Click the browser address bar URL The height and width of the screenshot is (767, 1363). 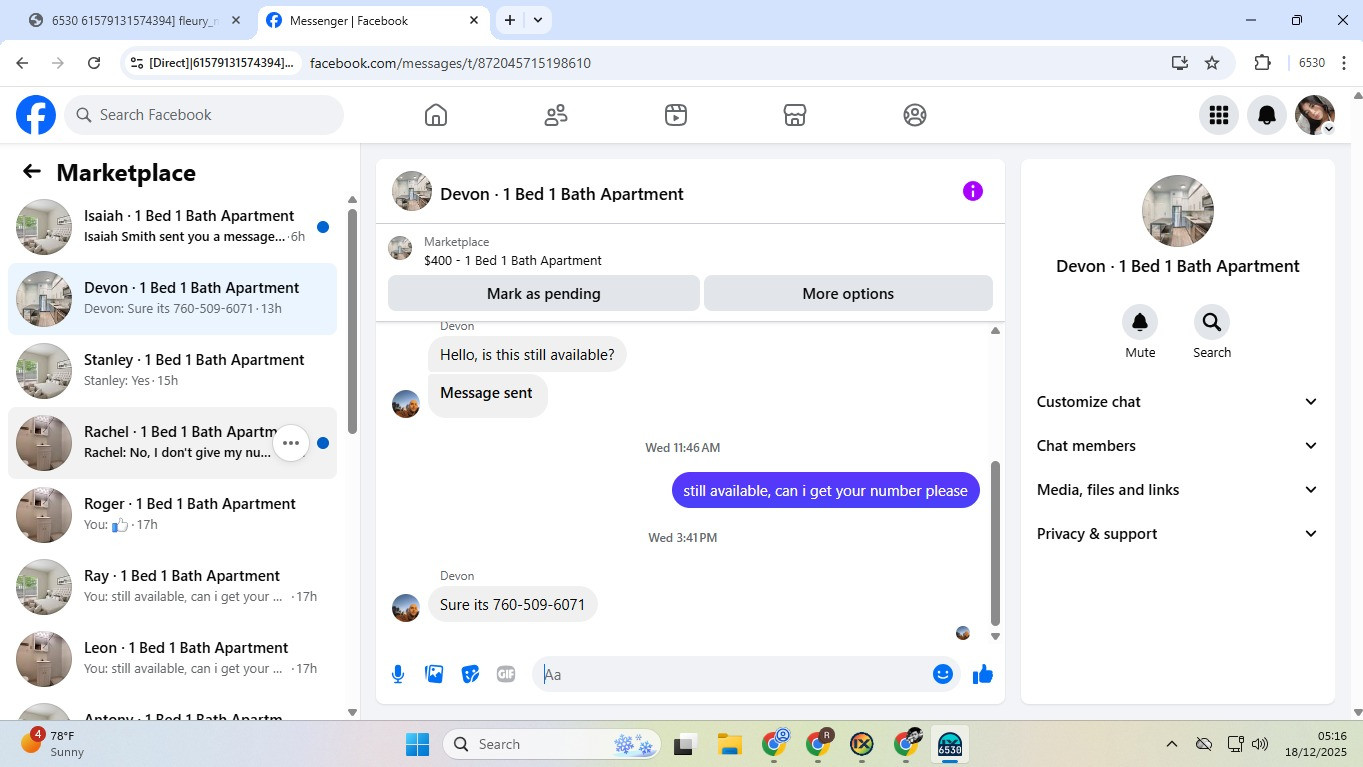pyautogui.click(x=450, y=63)
